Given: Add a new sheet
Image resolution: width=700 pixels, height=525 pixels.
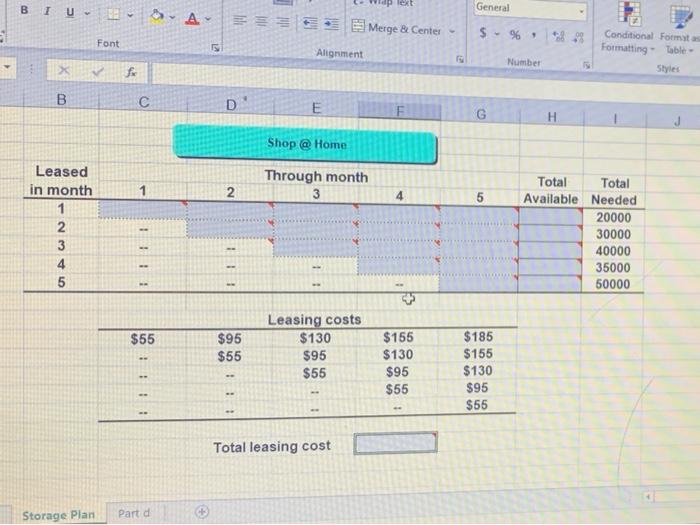Looking at the screenshot, I should (202, 512).
